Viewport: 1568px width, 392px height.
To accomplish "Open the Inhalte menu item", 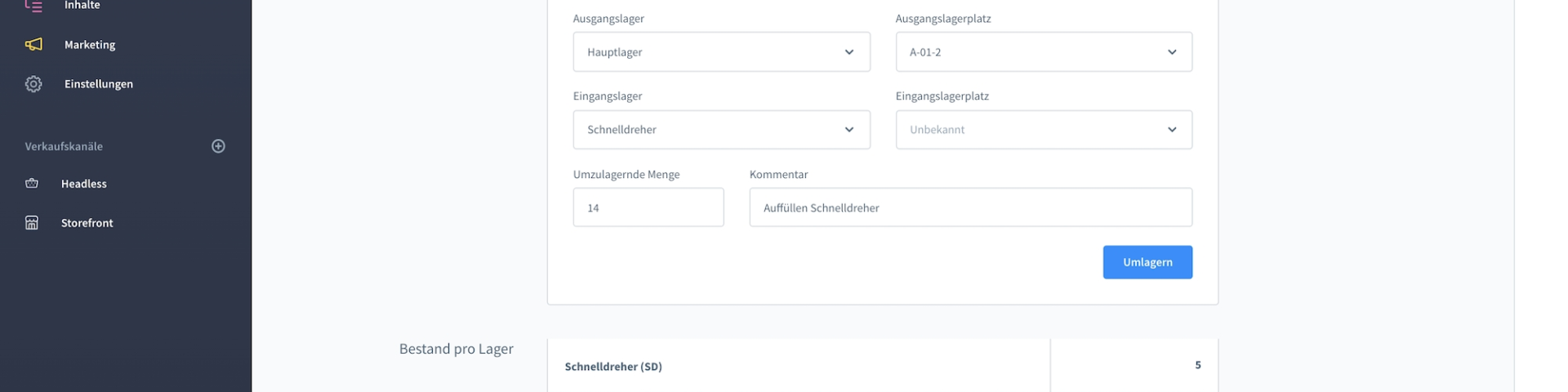I will pos(82,6).
